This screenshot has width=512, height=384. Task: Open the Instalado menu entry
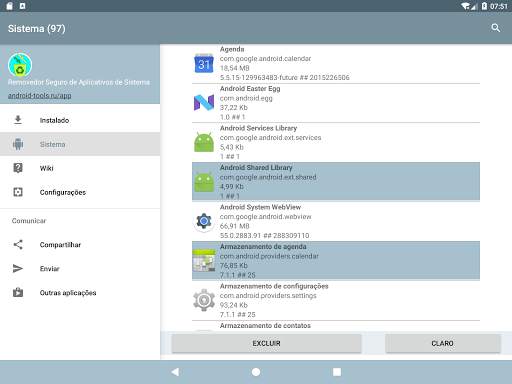point(80,120)
